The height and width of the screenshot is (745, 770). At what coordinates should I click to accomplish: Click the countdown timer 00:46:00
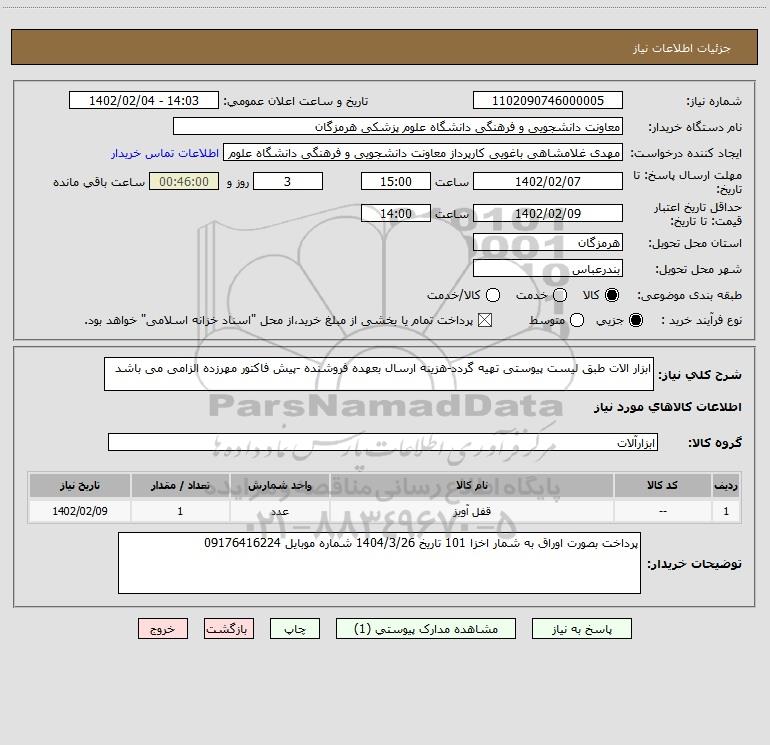(184, 182)
